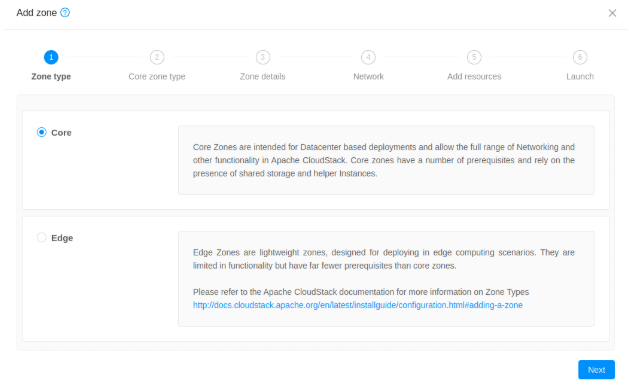Click the Core Zones description paragraph
629x387 pixels.
click(x=383, y=160)
